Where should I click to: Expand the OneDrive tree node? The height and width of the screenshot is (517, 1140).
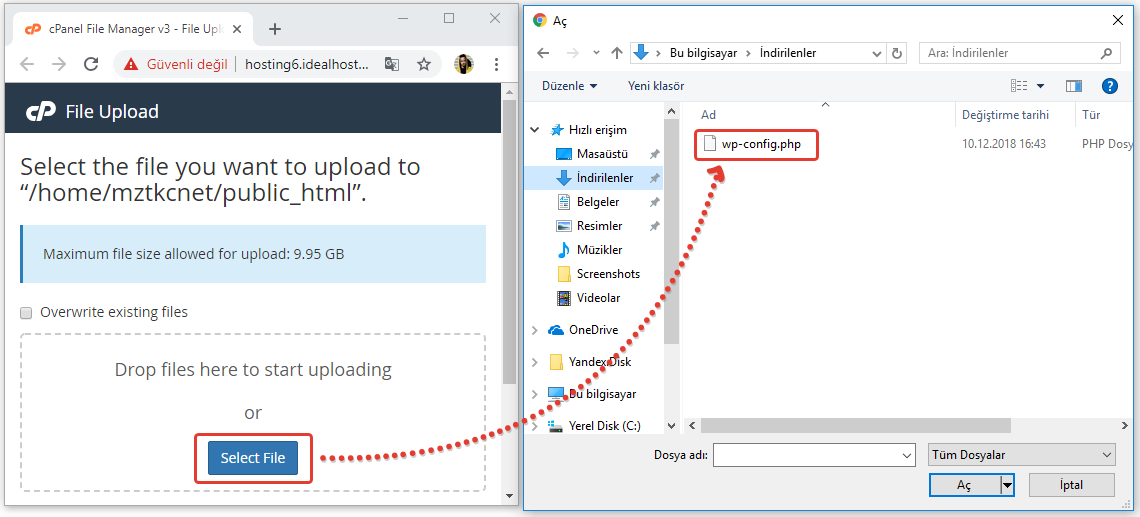click(535, 330)
